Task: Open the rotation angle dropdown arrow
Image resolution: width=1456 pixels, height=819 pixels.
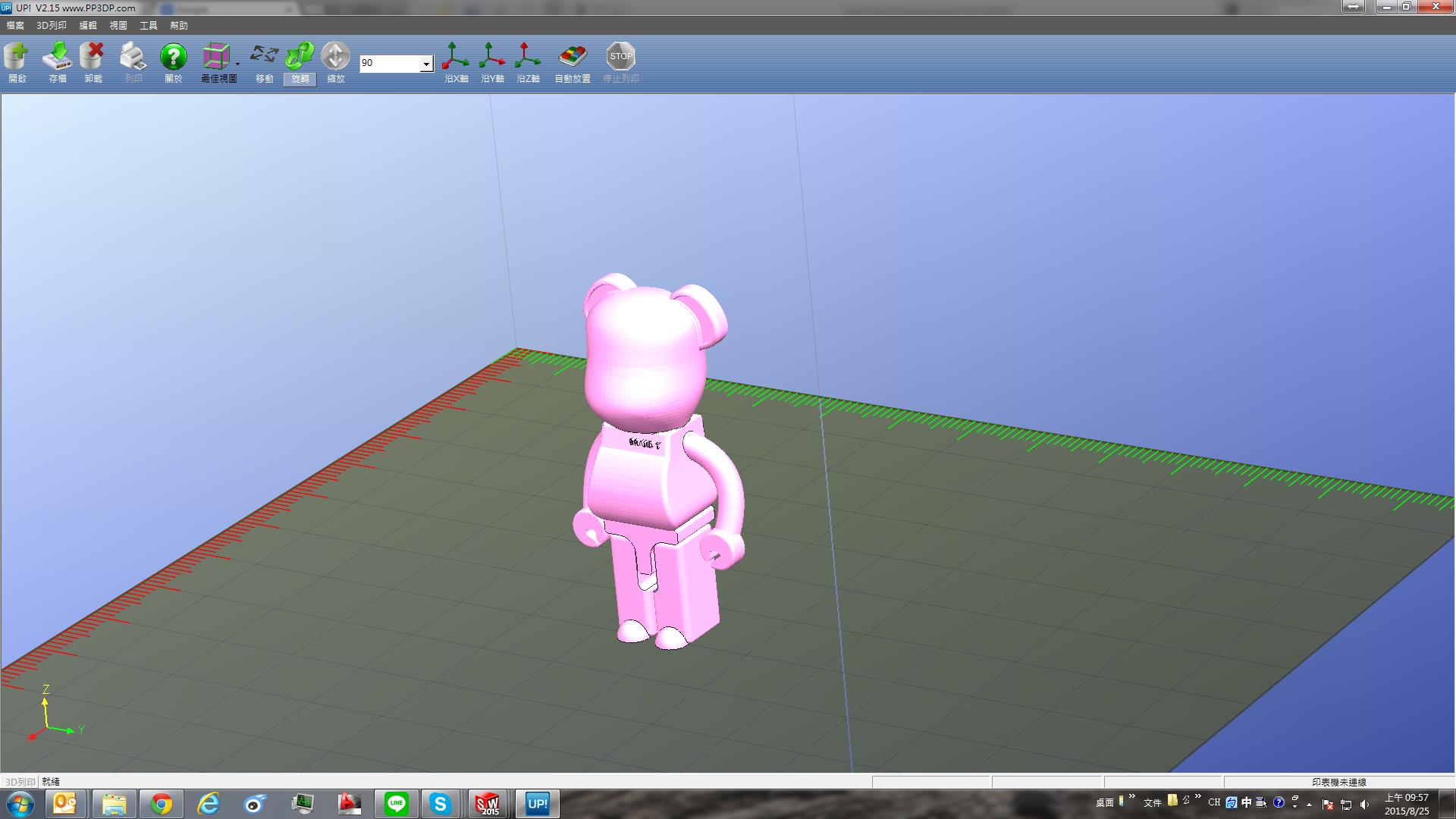Action: [426, 64]
